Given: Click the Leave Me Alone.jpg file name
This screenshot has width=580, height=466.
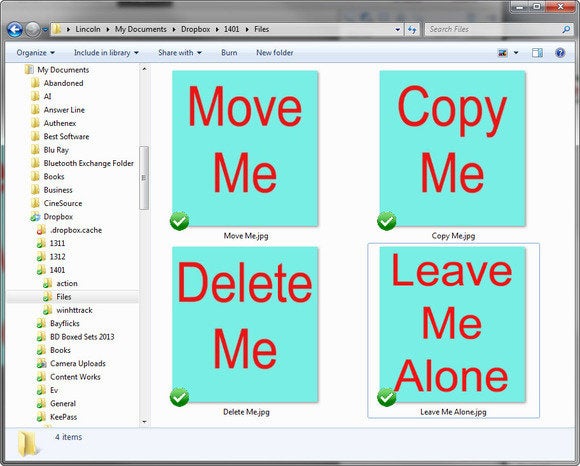Looking at the screenshot, I should 453,412.
